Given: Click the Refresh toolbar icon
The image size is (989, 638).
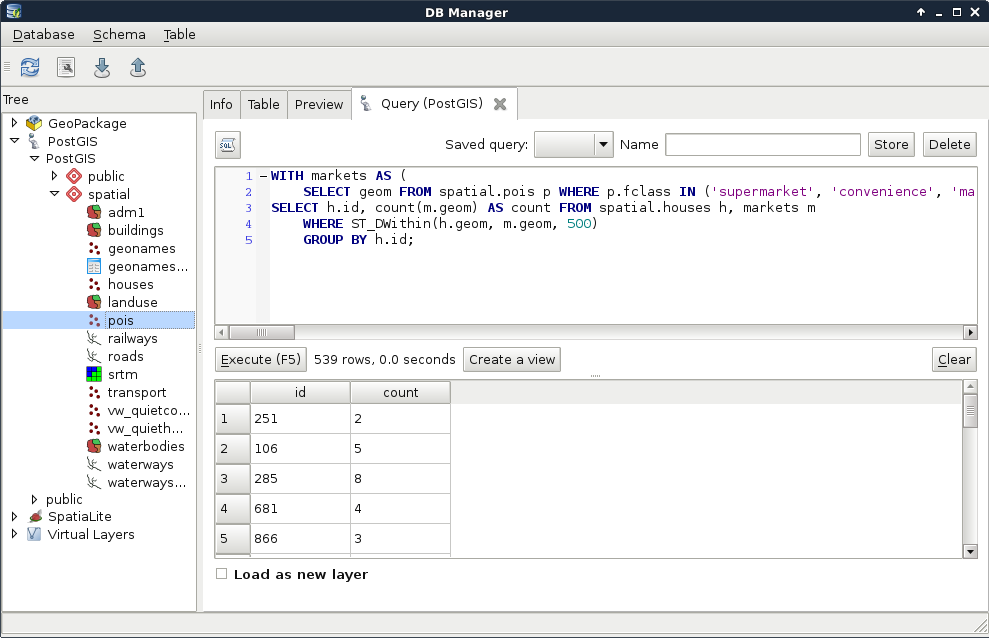Looking at the screenshot, I should (30, 67).
